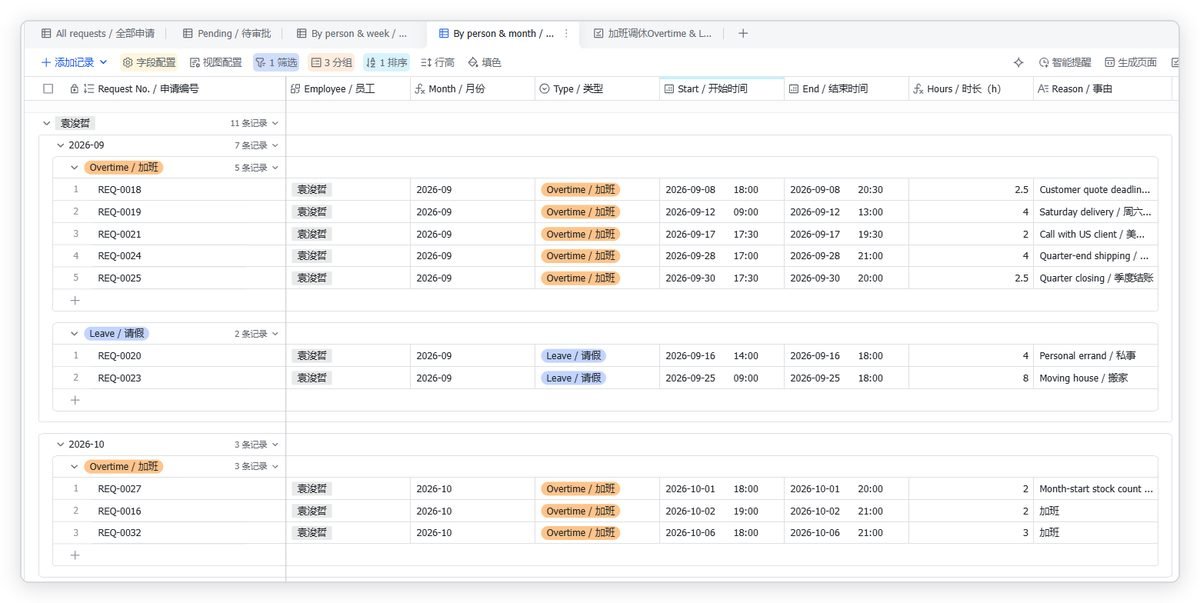Image resolution: width=1200 pixels, height=603 pixels.
Task: Select the Request No. / 申请编号 column header
Action: click(x=148, y=89)
